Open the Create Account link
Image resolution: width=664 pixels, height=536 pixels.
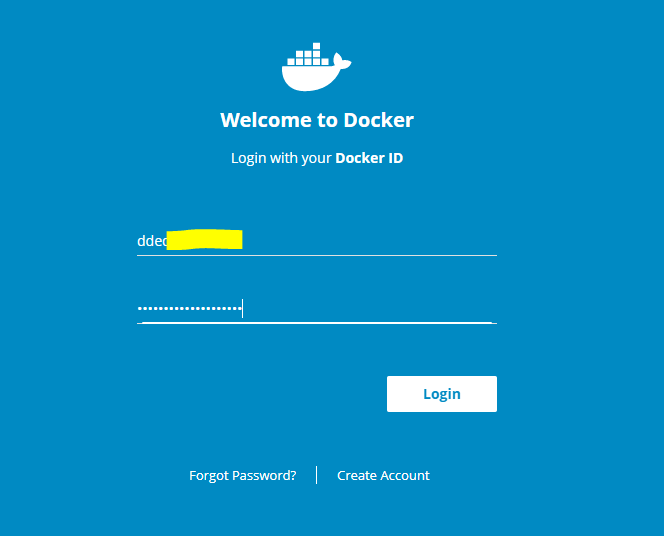point(383,475)
